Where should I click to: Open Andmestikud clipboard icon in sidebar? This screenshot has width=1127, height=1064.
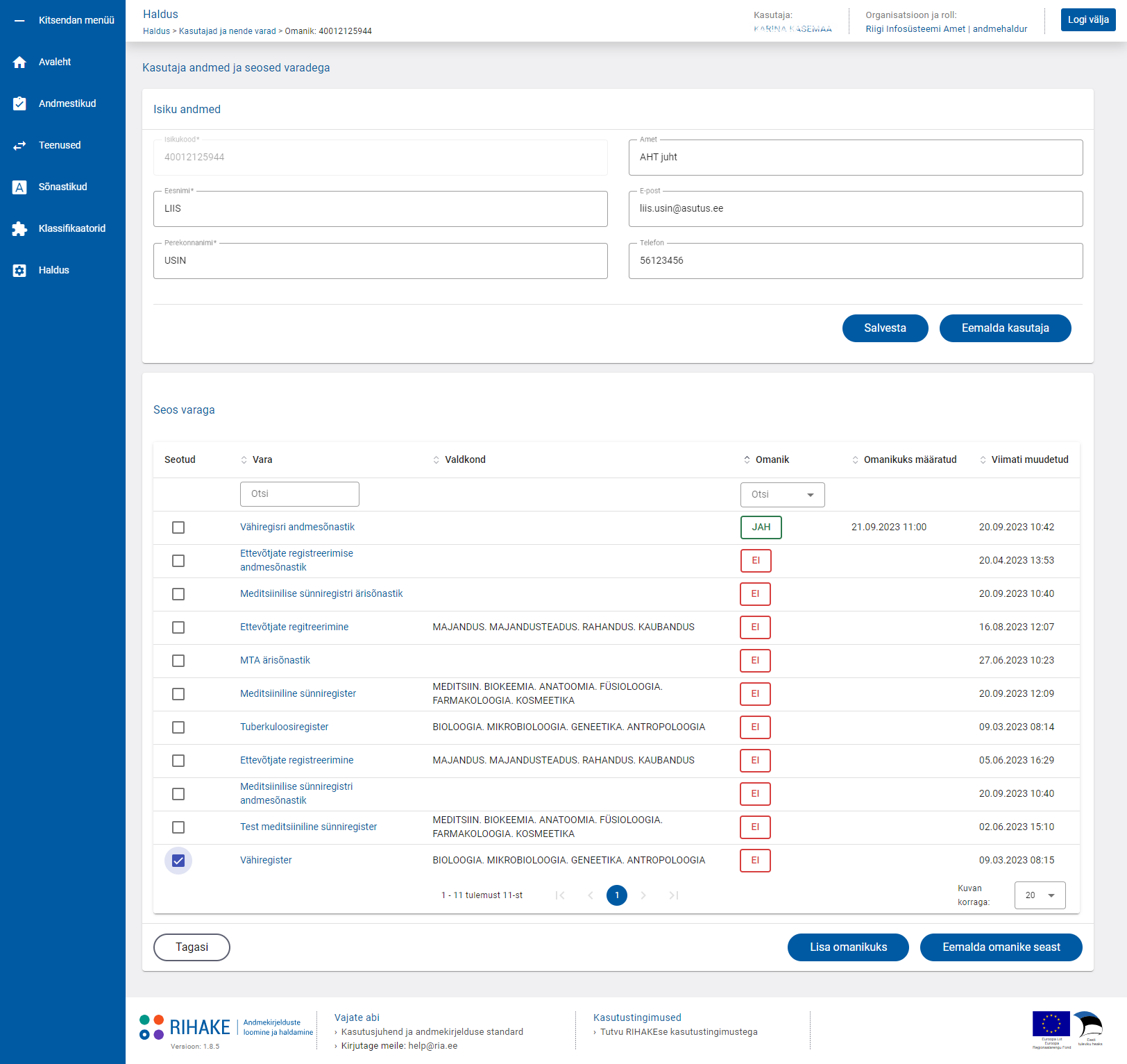19,103
